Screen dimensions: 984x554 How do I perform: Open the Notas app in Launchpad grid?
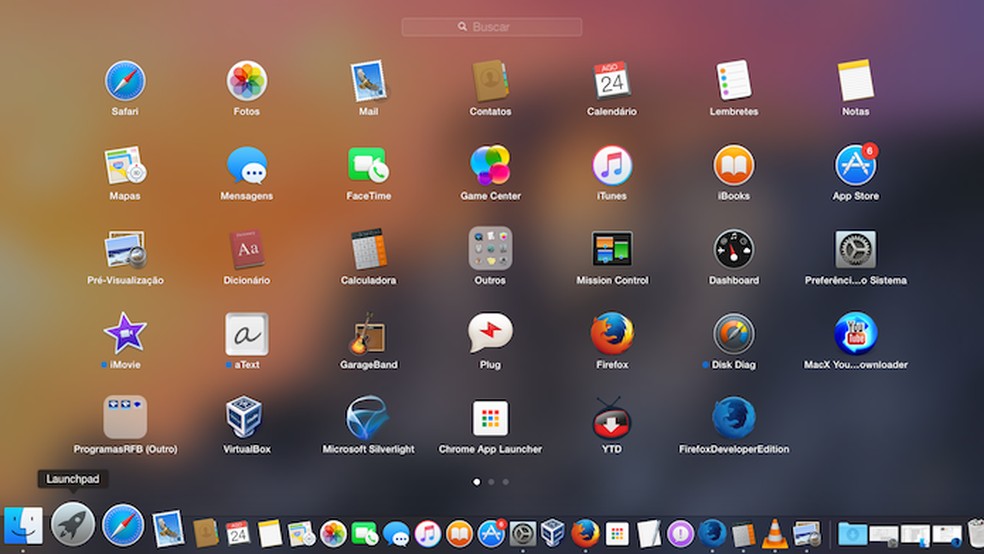[855, 81]
